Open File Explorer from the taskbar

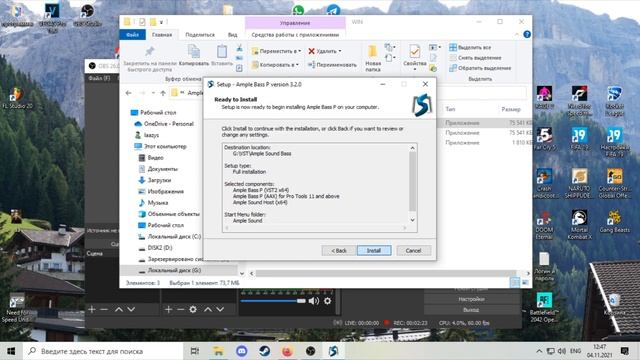[x=218, y=351]
